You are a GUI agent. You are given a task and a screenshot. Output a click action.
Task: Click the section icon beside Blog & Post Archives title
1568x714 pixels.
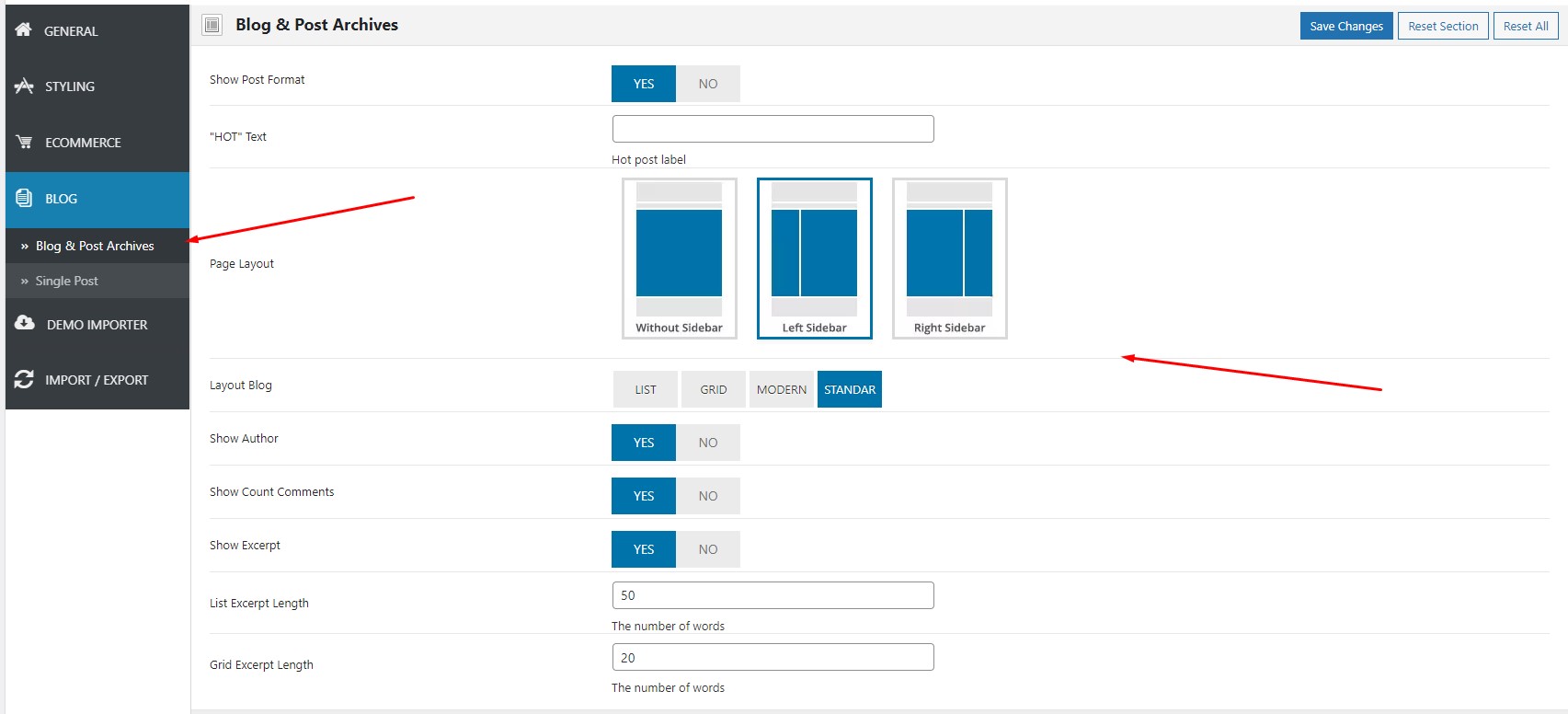(212, 25)
